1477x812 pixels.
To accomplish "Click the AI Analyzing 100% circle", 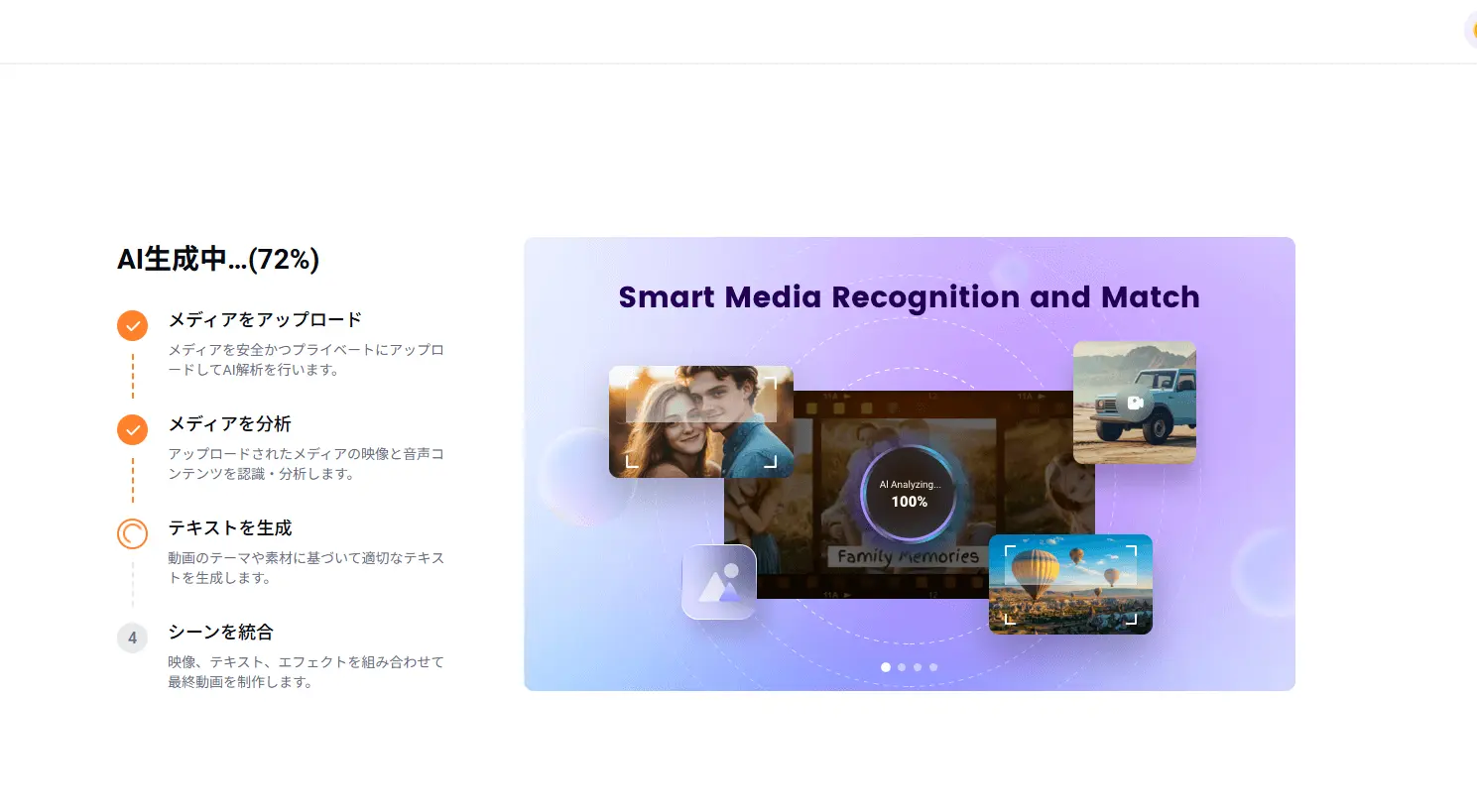I will coord(909,494).
